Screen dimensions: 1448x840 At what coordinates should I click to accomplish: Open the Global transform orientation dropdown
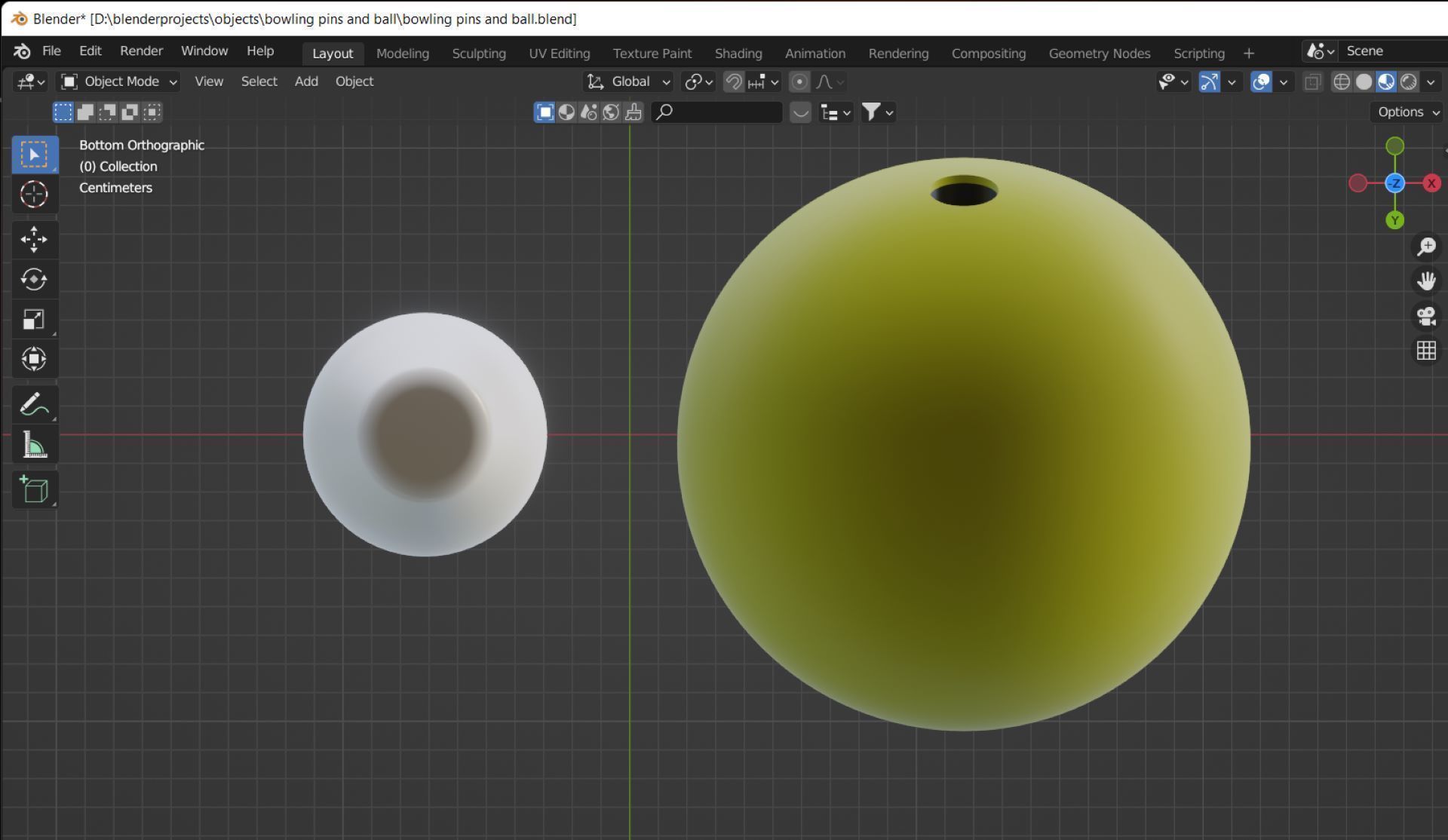click(x=628, y=81)
